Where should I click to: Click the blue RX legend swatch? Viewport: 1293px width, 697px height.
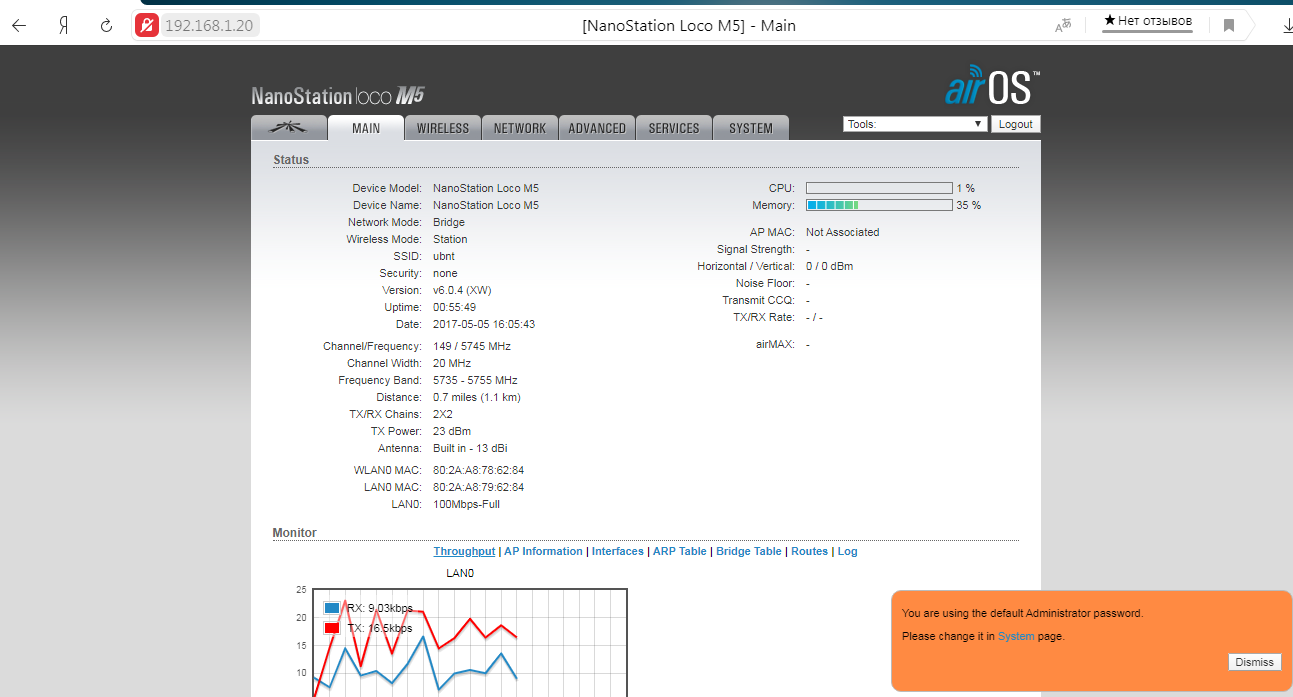tap(332, 608)
